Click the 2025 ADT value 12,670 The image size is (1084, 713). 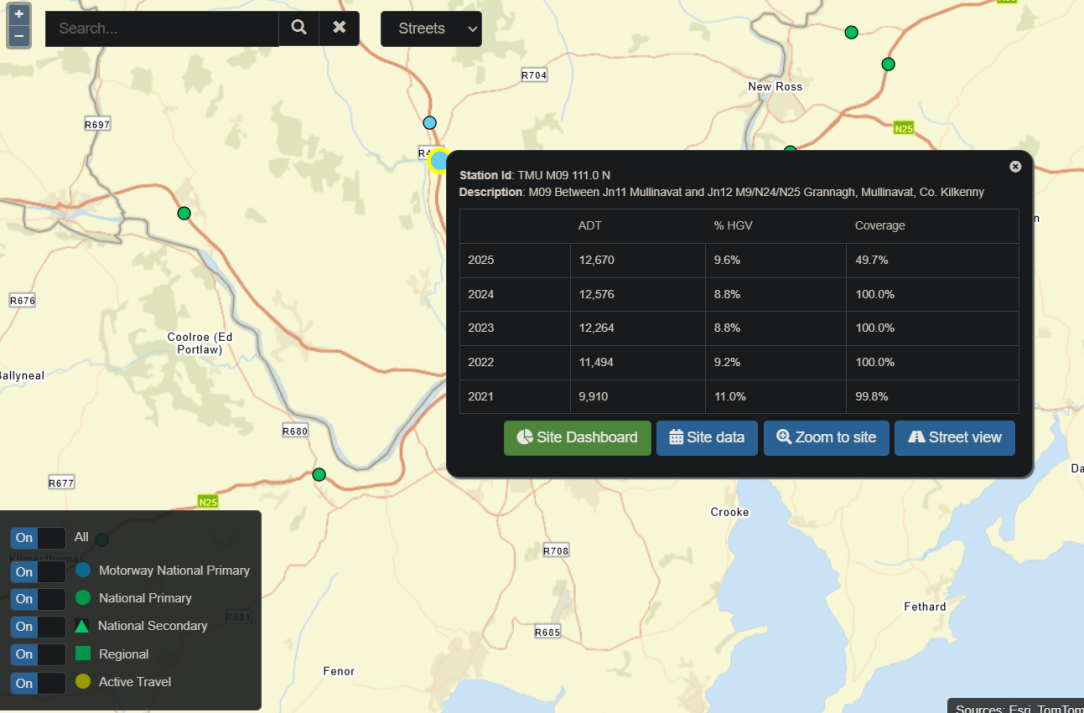[597, 260]
